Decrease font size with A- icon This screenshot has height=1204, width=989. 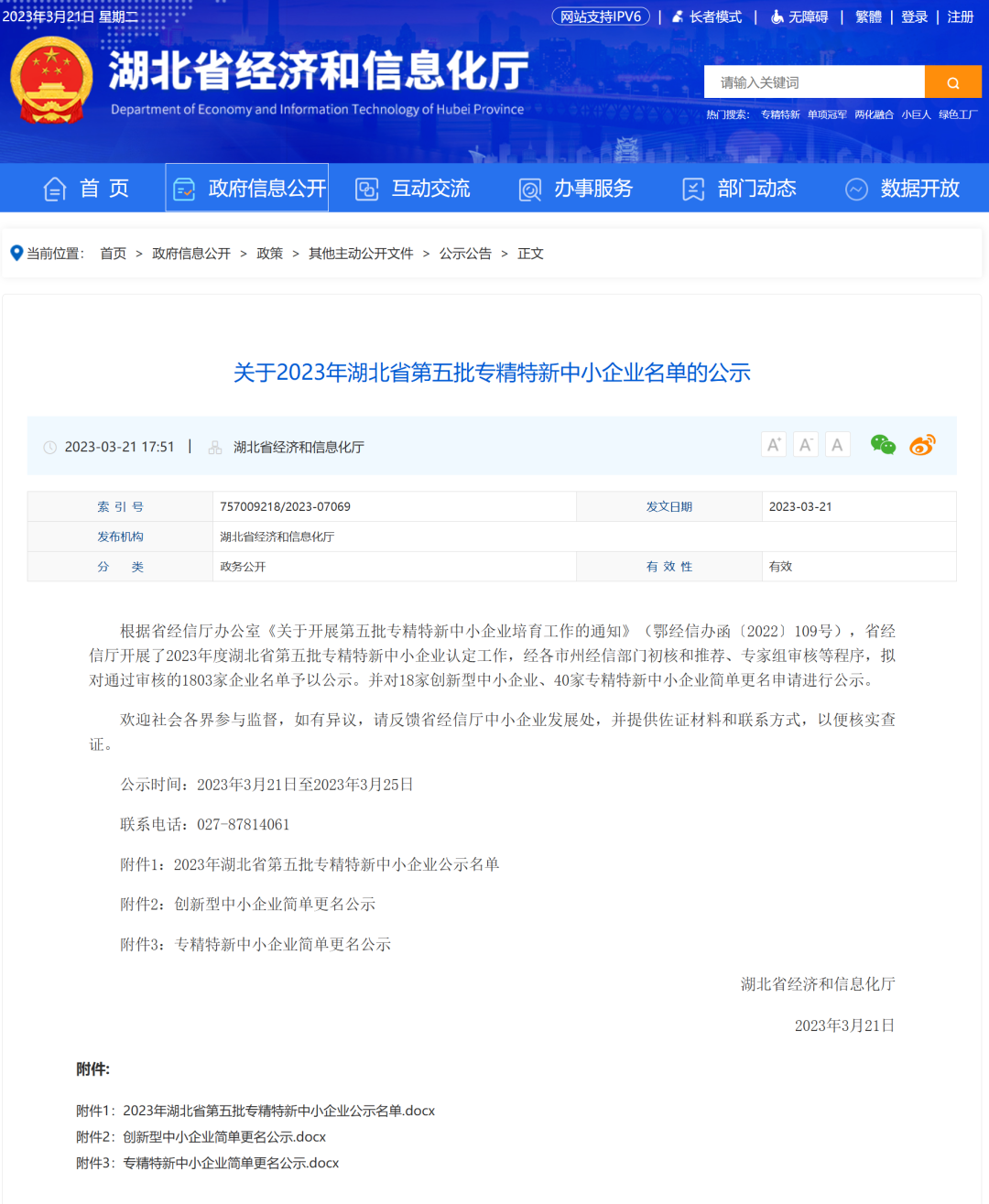[x=806, y=445]
